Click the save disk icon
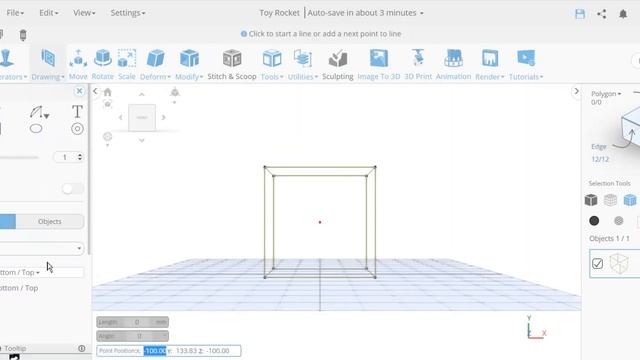The image size is (640, 360). tap(580, 13)
